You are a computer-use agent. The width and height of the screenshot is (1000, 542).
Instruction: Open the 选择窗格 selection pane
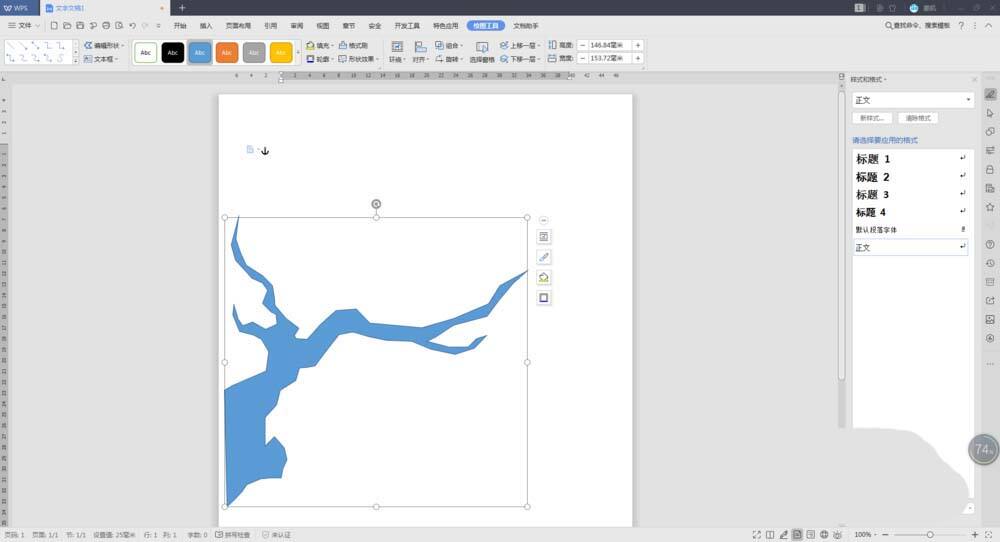pyautogui.click(x=482, y=53)
